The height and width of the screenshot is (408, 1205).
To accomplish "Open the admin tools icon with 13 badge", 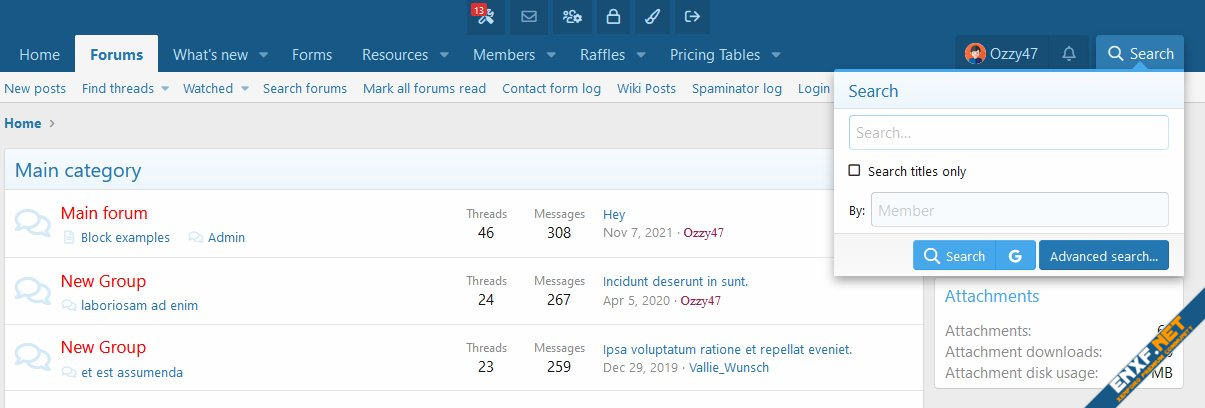I will [x=485, y=16].
